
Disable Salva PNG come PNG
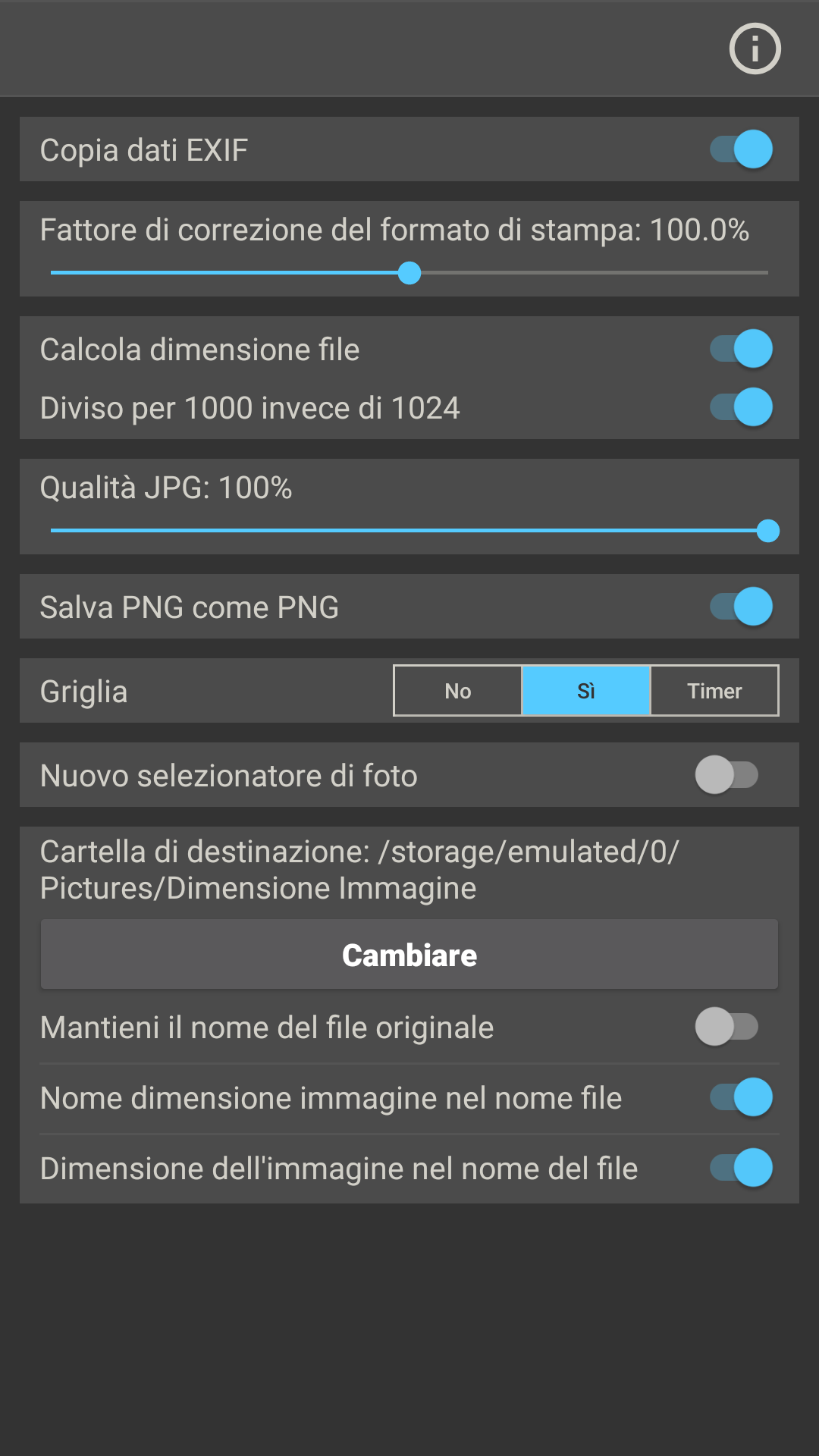pos(741,607)
